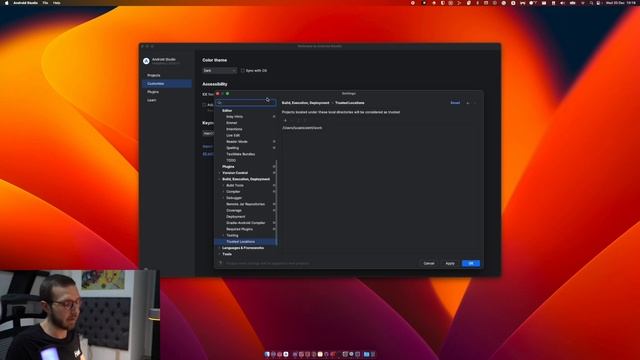Select Inlay Hints in settings tree
The height and width of the screenshot is (360, 640).
click(x=235, y=117)
